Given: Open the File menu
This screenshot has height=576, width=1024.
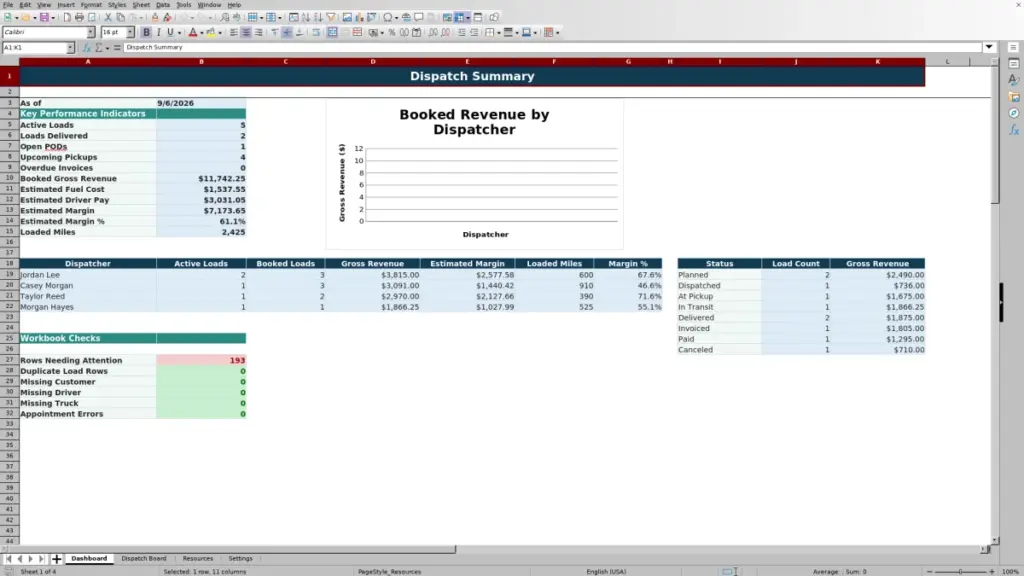Looking at the screenshot, I should click(8, 5).
